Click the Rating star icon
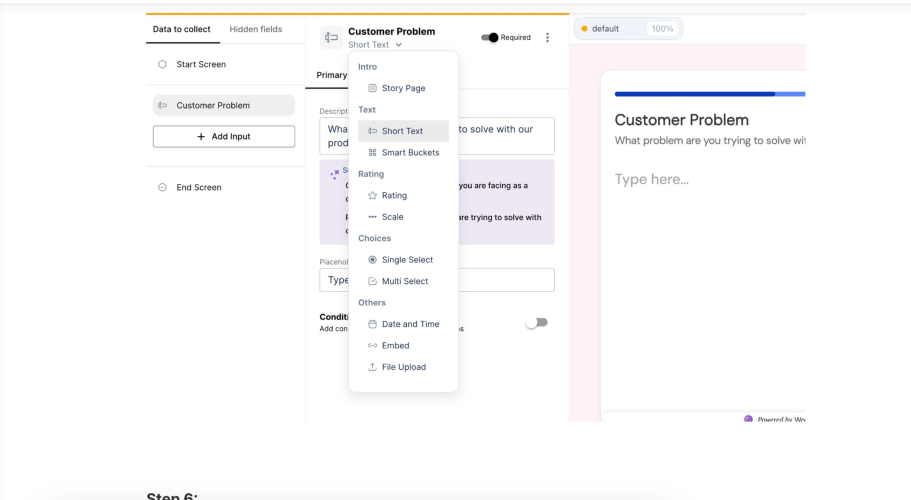 point(373,196)
